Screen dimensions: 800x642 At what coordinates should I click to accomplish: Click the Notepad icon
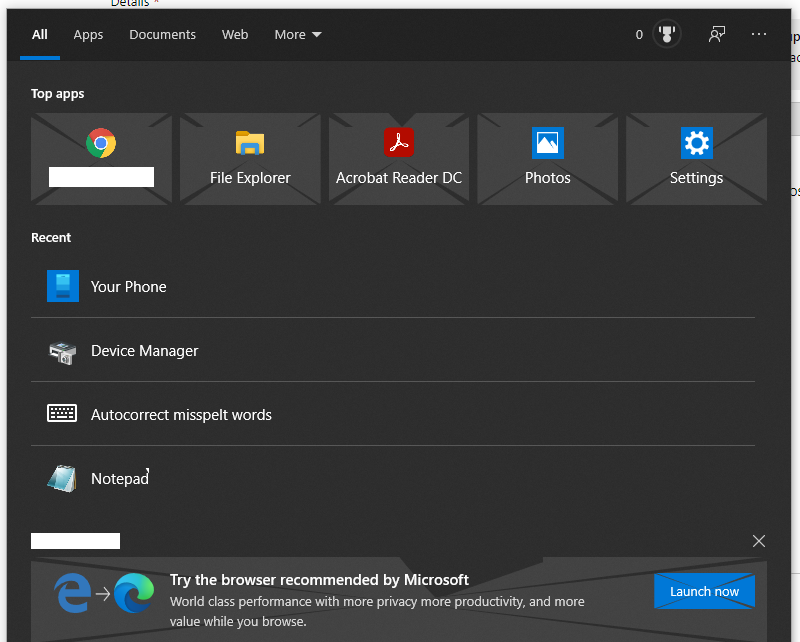click(62, 479)
